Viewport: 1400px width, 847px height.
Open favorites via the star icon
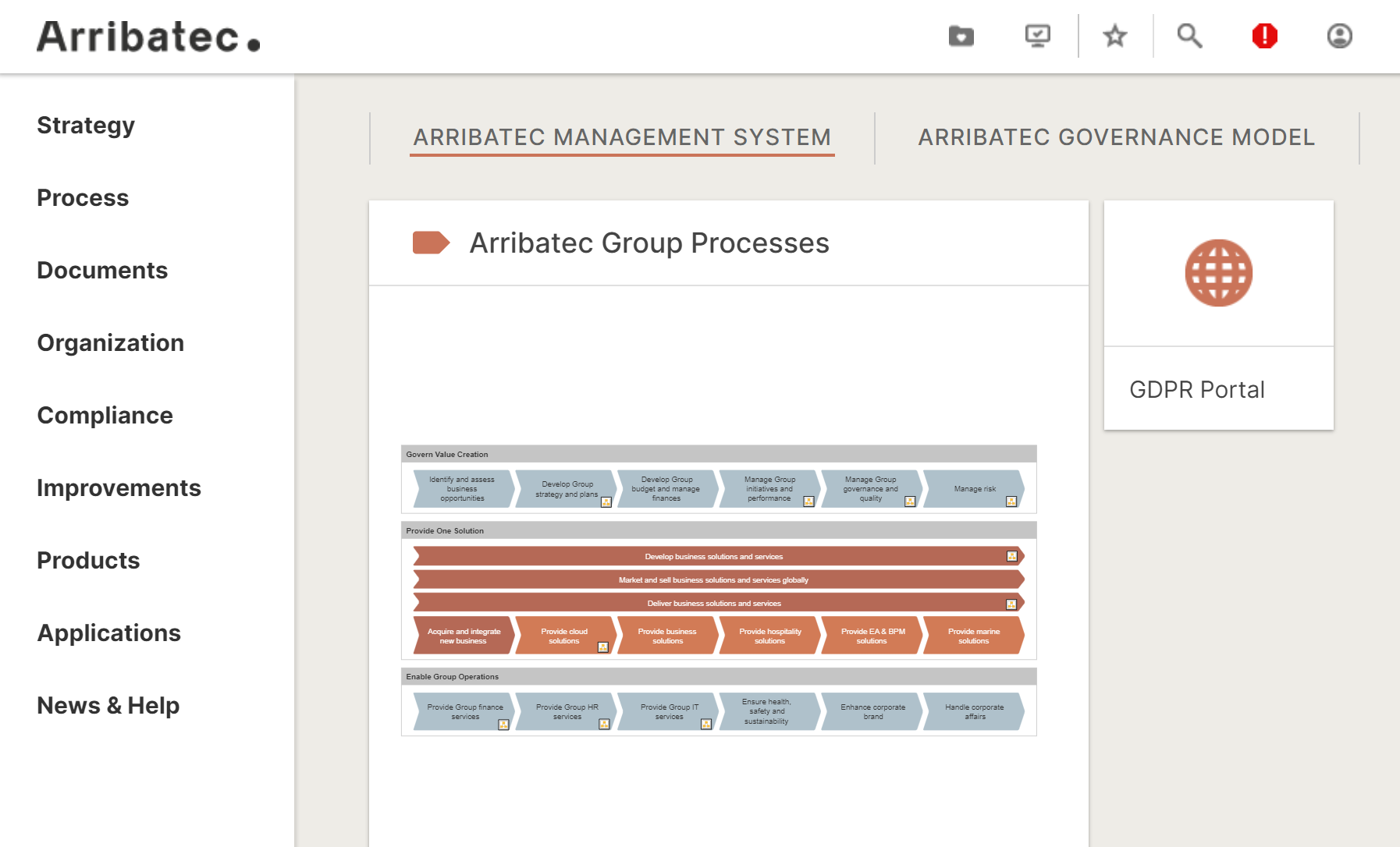pos(1114,36)
